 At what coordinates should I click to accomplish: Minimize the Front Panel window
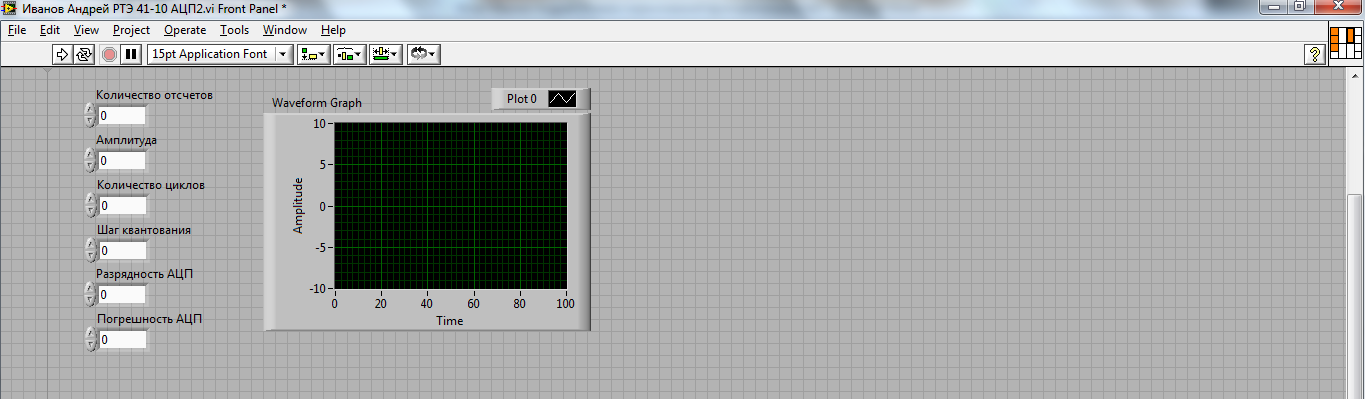click(x=1273, y=7)
